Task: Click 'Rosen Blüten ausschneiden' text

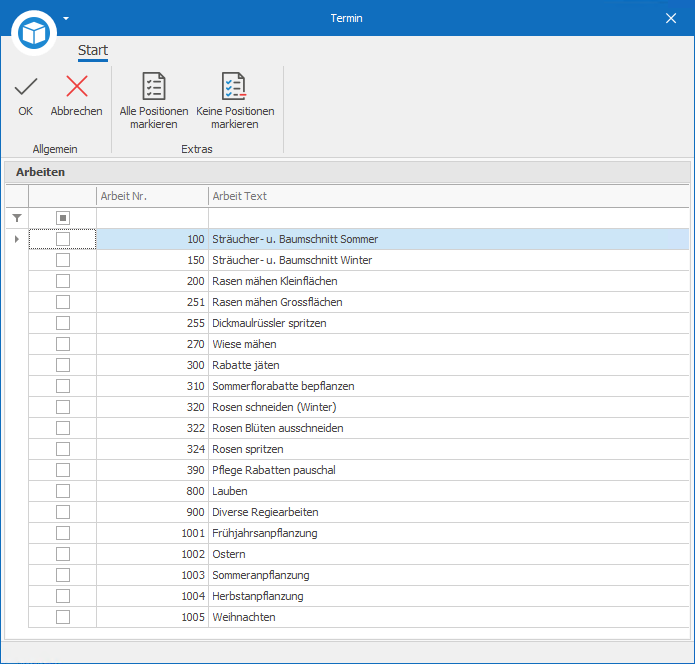Action: (278, 428)
